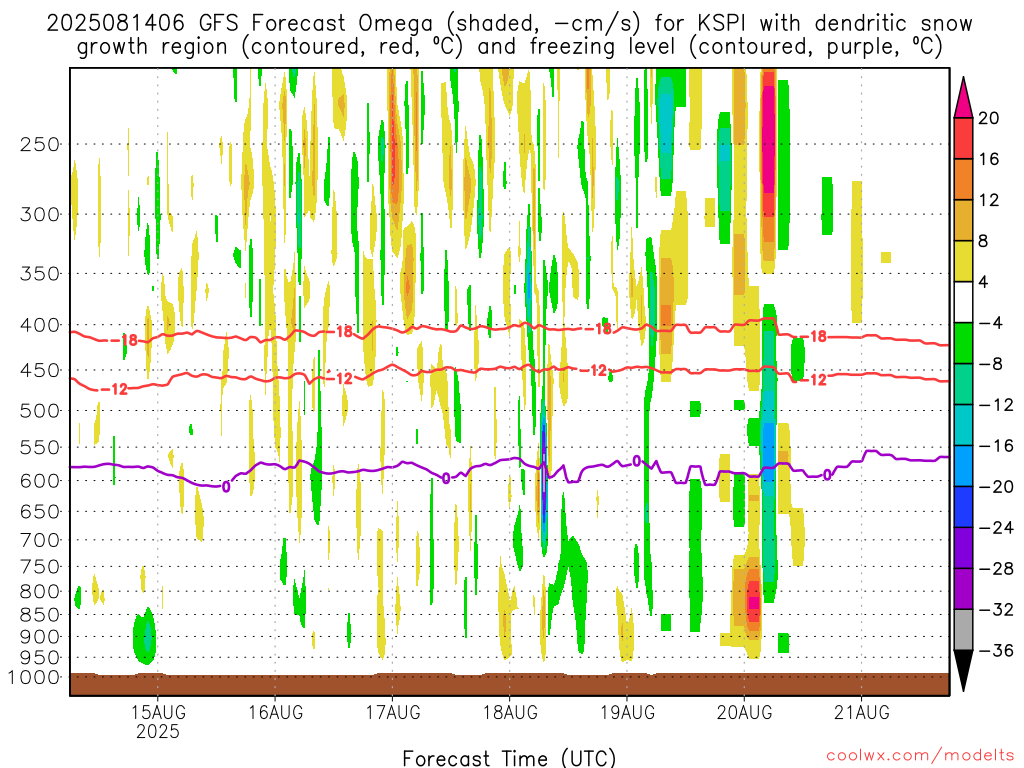
Task: Click the red 16-to-20 colorbar segment
Action: click(x=963, y=138)
